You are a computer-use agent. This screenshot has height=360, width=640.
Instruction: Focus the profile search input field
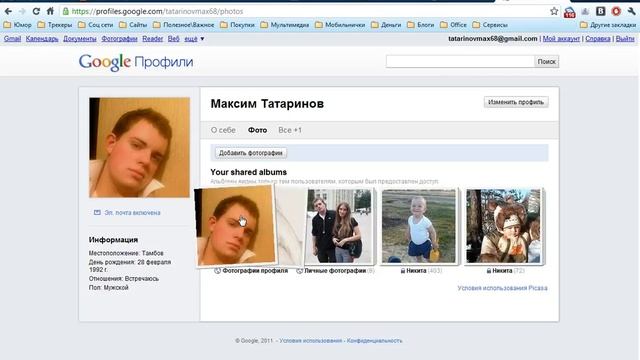click(460, 62)
